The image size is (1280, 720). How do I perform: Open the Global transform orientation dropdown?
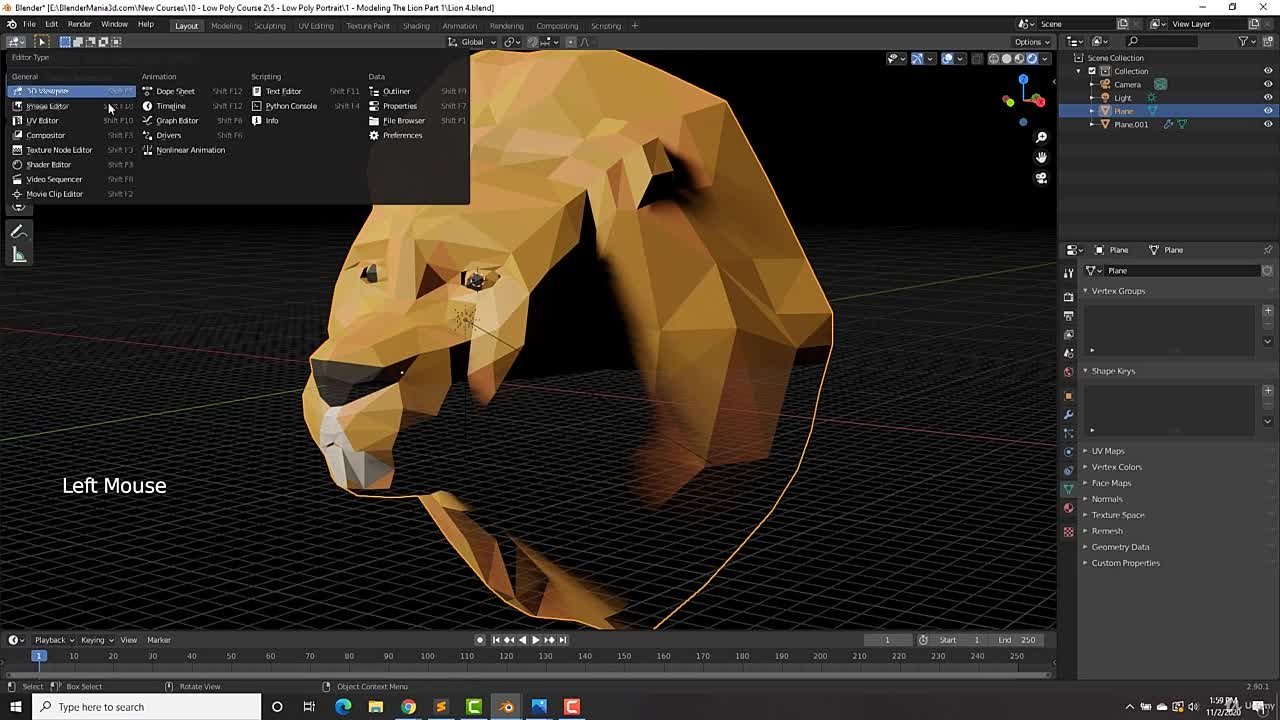472,42
